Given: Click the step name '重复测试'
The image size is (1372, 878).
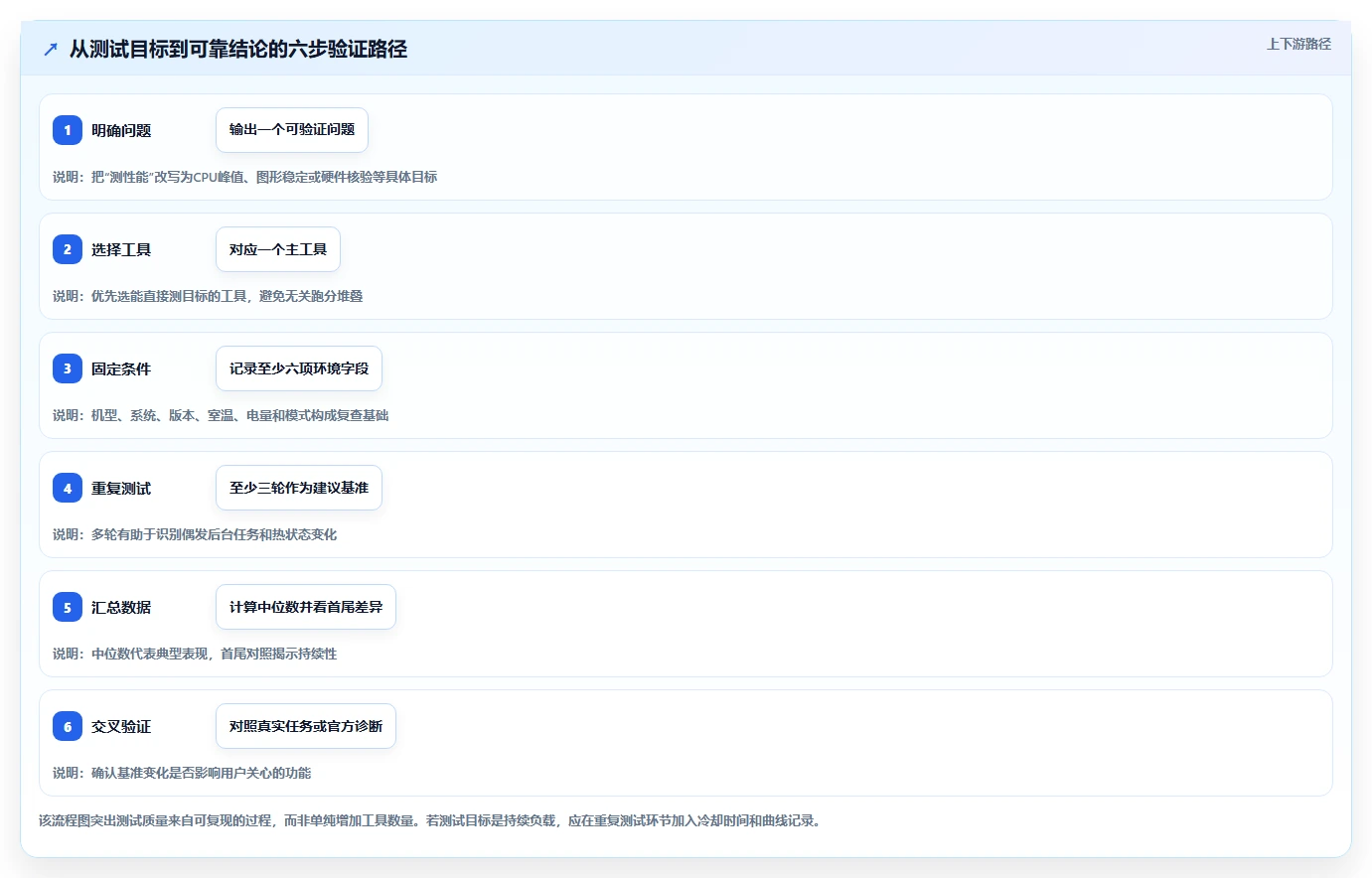Looking at the screenshot, I should (121, 488).
